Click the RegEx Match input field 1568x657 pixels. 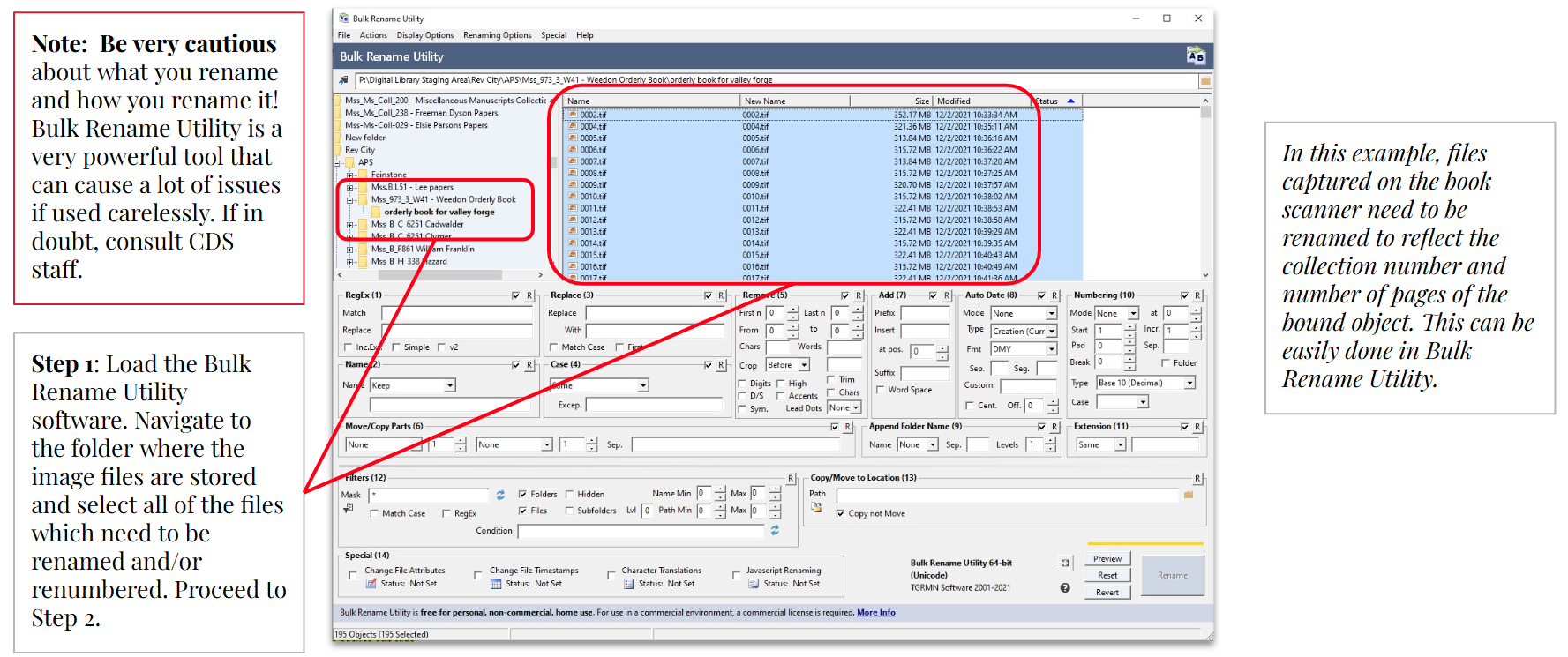457,313
